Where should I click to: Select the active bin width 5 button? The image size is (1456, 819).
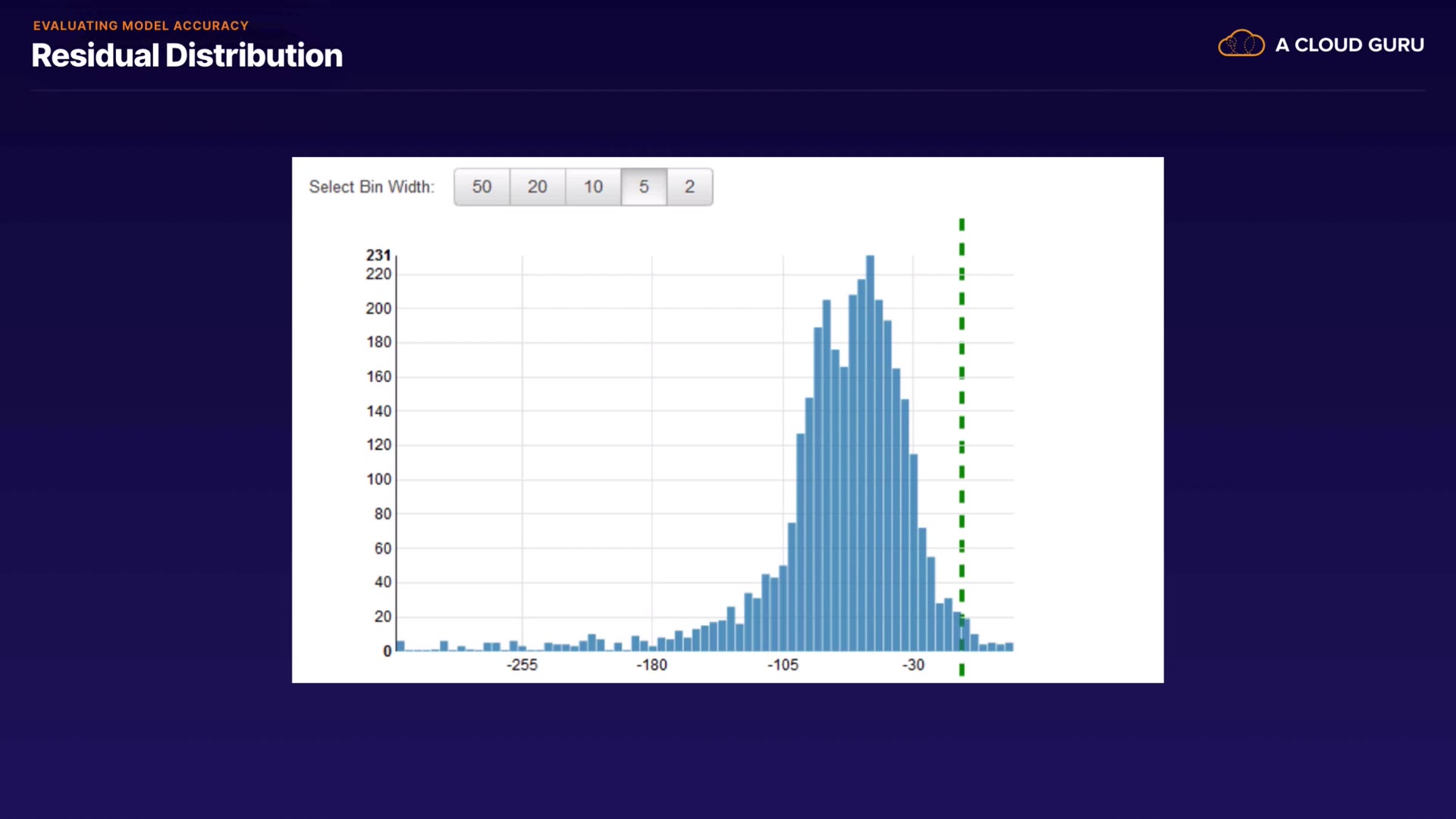click(644, 187)
